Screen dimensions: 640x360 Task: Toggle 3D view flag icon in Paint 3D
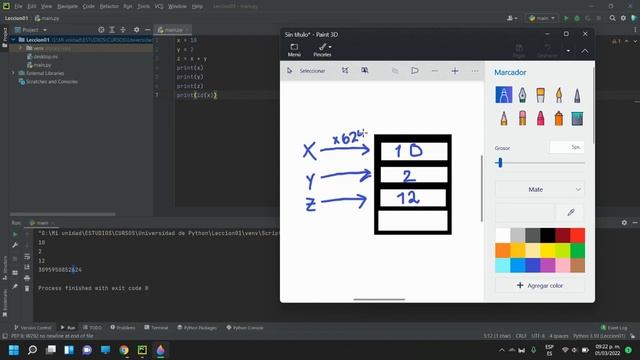point(415,71)
